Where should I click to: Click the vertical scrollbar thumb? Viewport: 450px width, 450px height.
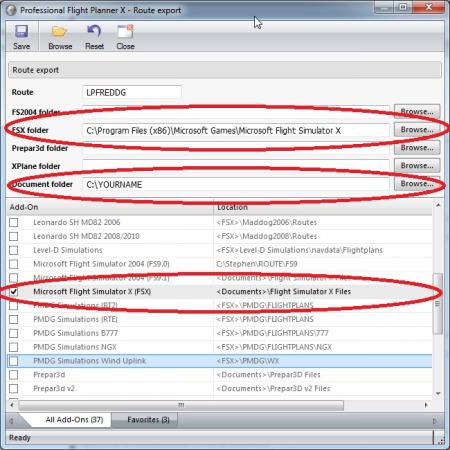tap(438, 303)
